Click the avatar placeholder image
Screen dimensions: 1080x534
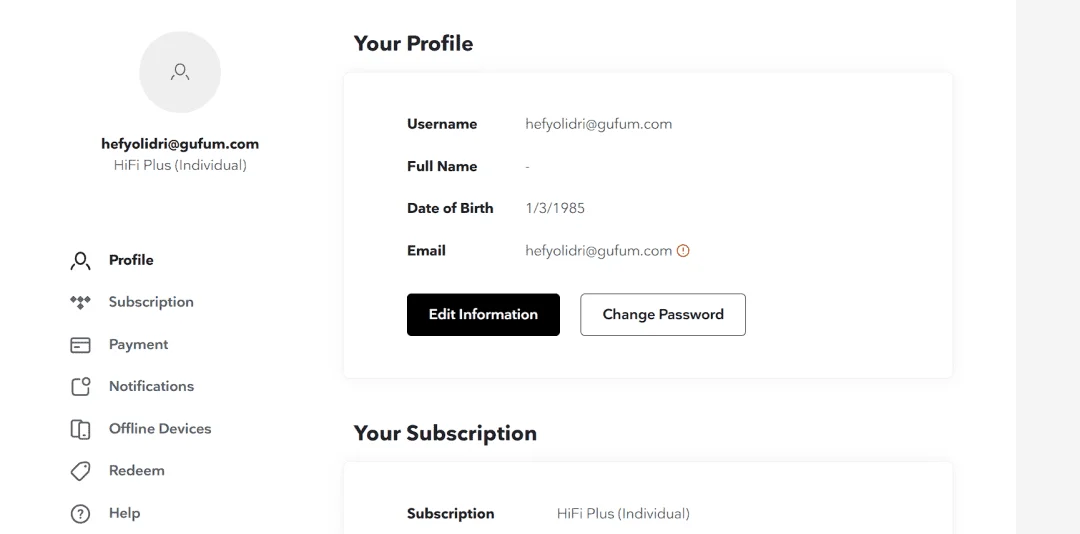pyautogui.click(x=180, y=72)
